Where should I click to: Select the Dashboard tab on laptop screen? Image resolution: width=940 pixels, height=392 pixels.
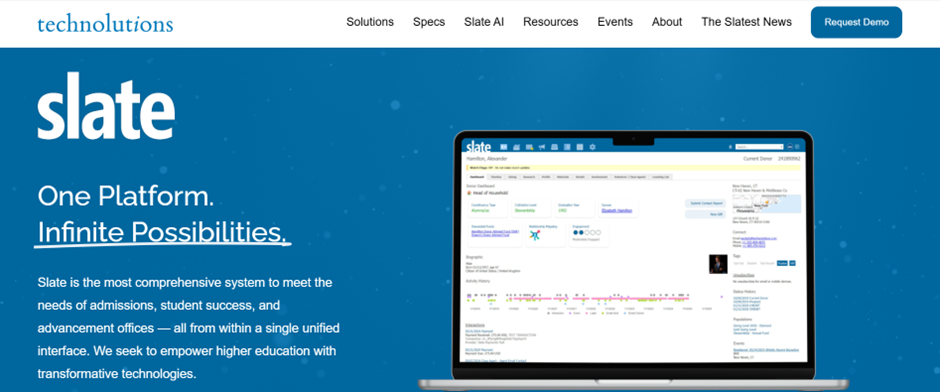477,177
